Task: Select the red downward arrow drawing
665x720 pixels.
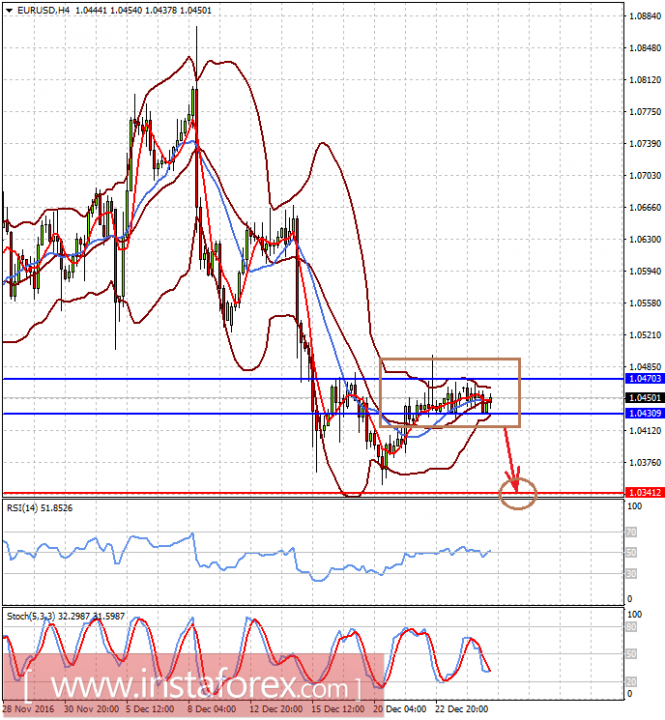Action: pyautogui.click(x=511, y=459)
